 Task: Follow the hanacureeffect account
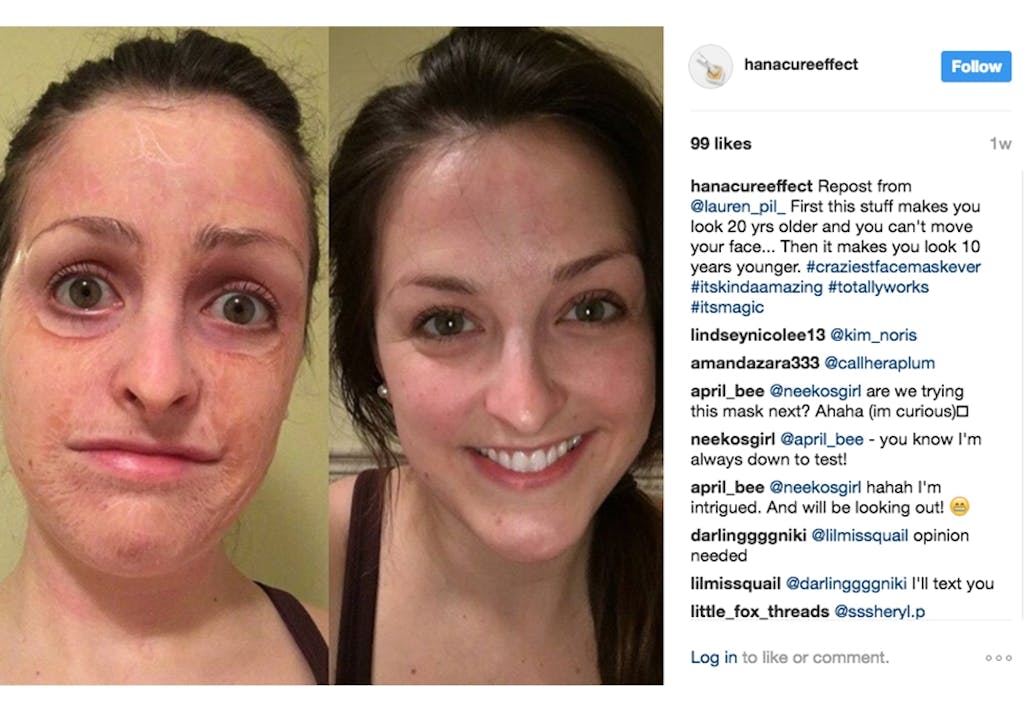[976, 67]
